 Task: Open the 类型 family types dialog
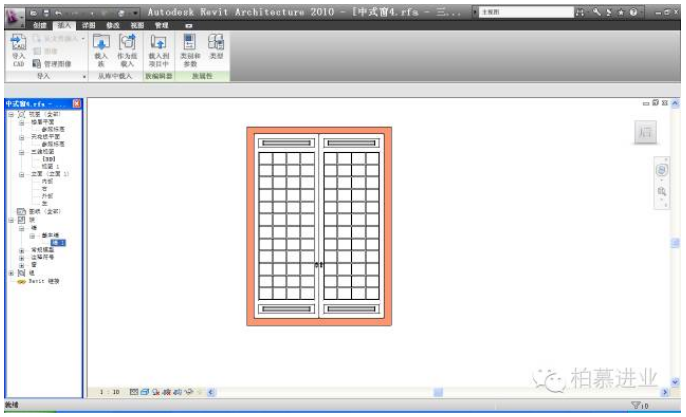(216, 47)
